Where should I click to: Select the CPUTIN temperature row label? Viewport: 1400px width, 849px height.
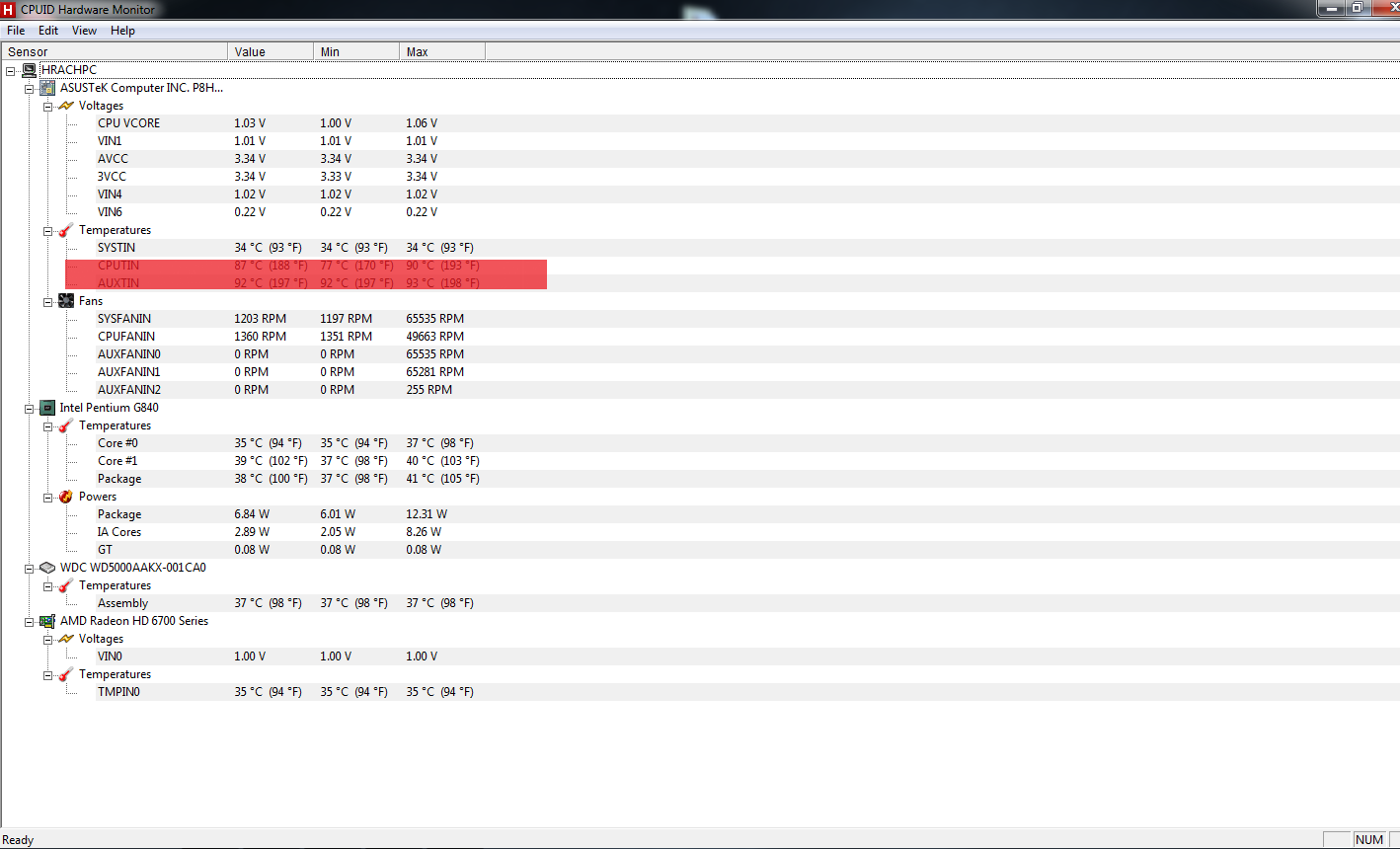(x=118, y=266)
